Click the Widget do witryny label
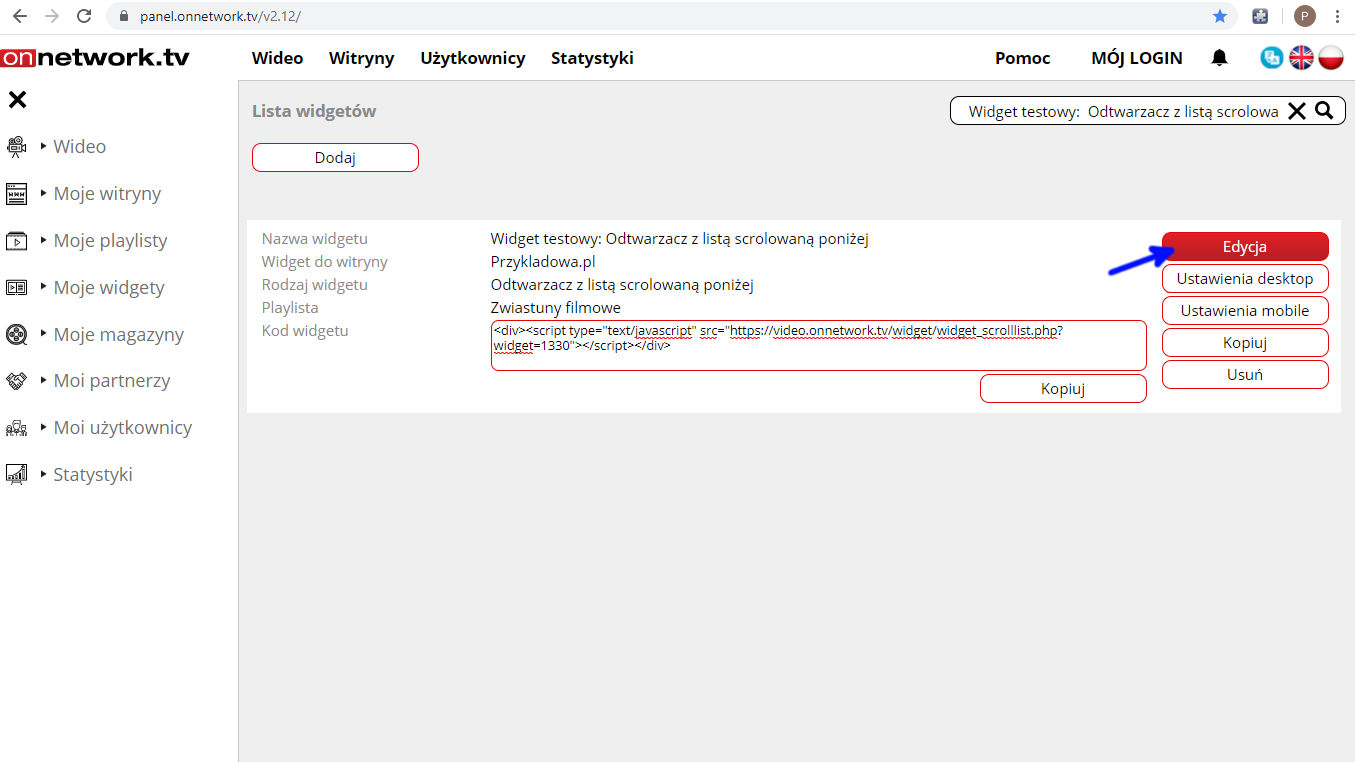Screen dimensions: 1355x762 (x=324, y=262)
